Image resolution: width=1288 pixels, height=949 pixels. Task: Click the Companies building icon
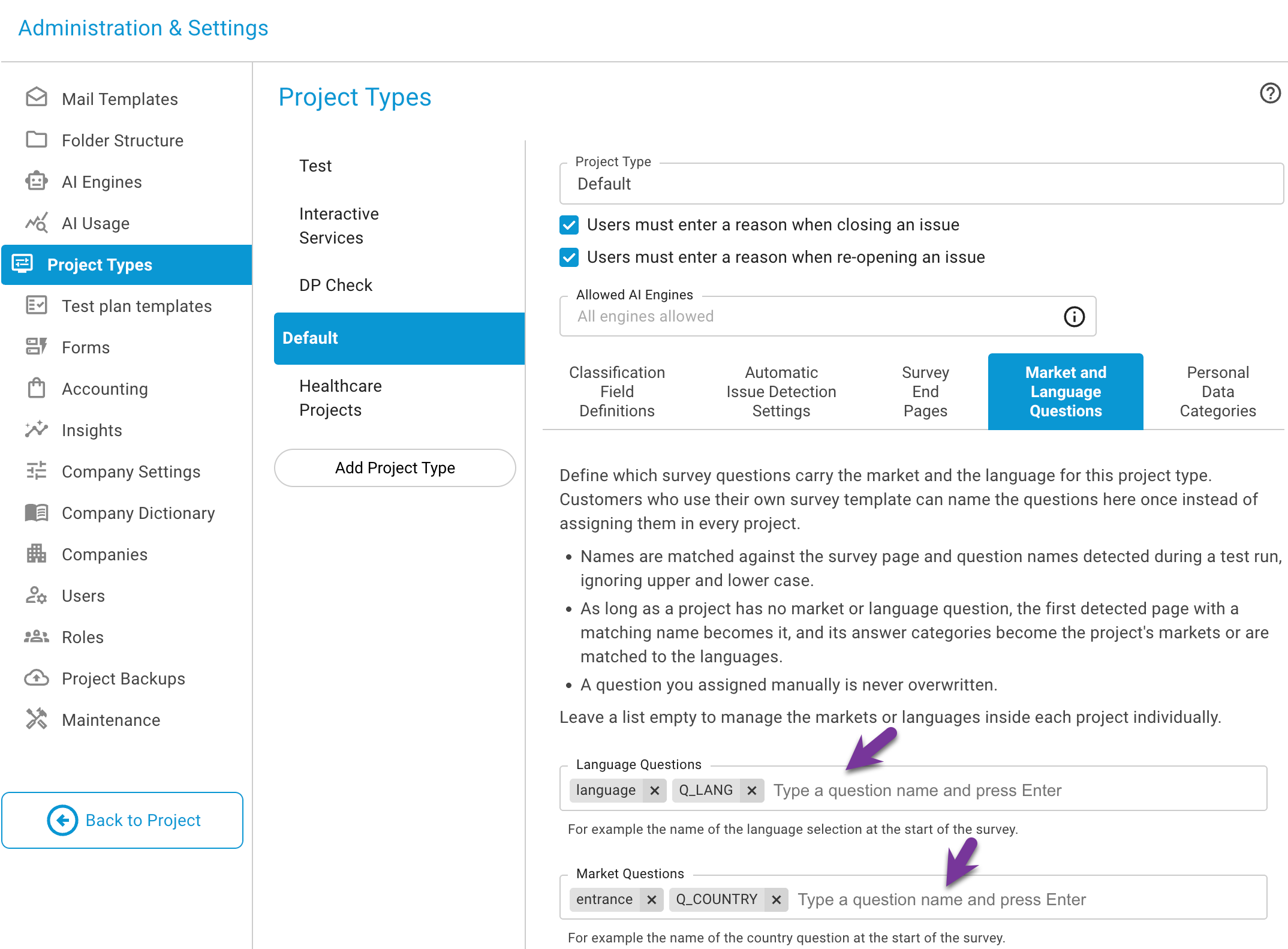pos(37,554)
